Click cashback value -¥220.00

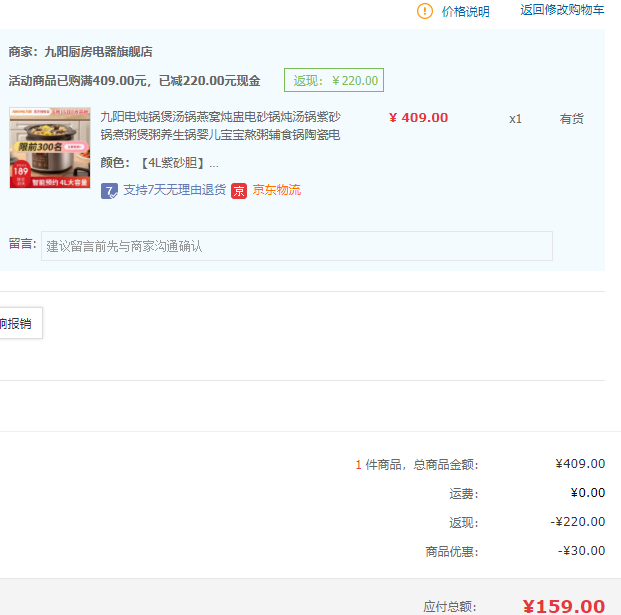pos(577,522)
